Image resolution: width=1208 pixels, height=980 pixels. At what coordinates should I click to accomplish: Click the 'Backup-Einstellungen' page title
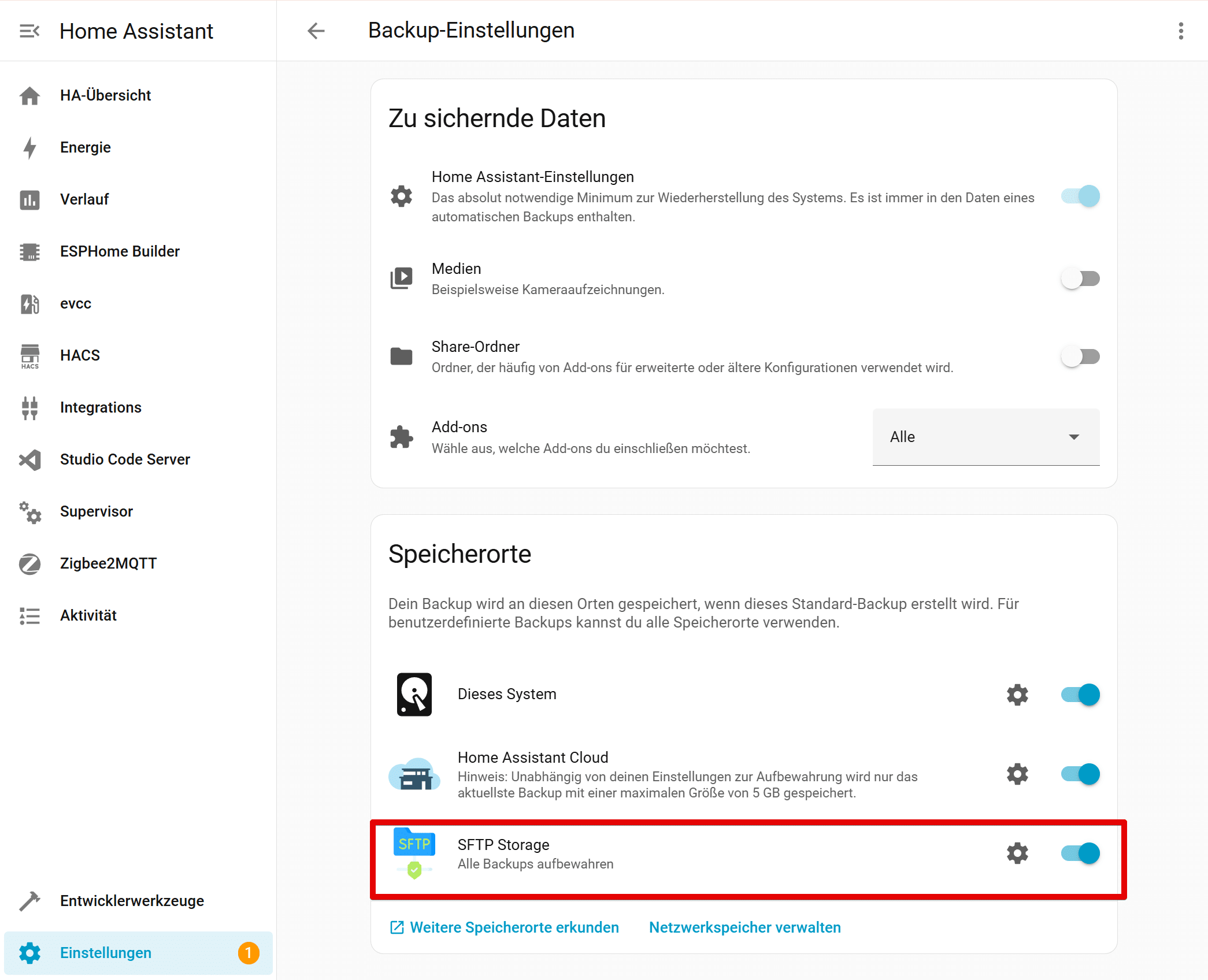pyautogui.click(x=471, y=30)
